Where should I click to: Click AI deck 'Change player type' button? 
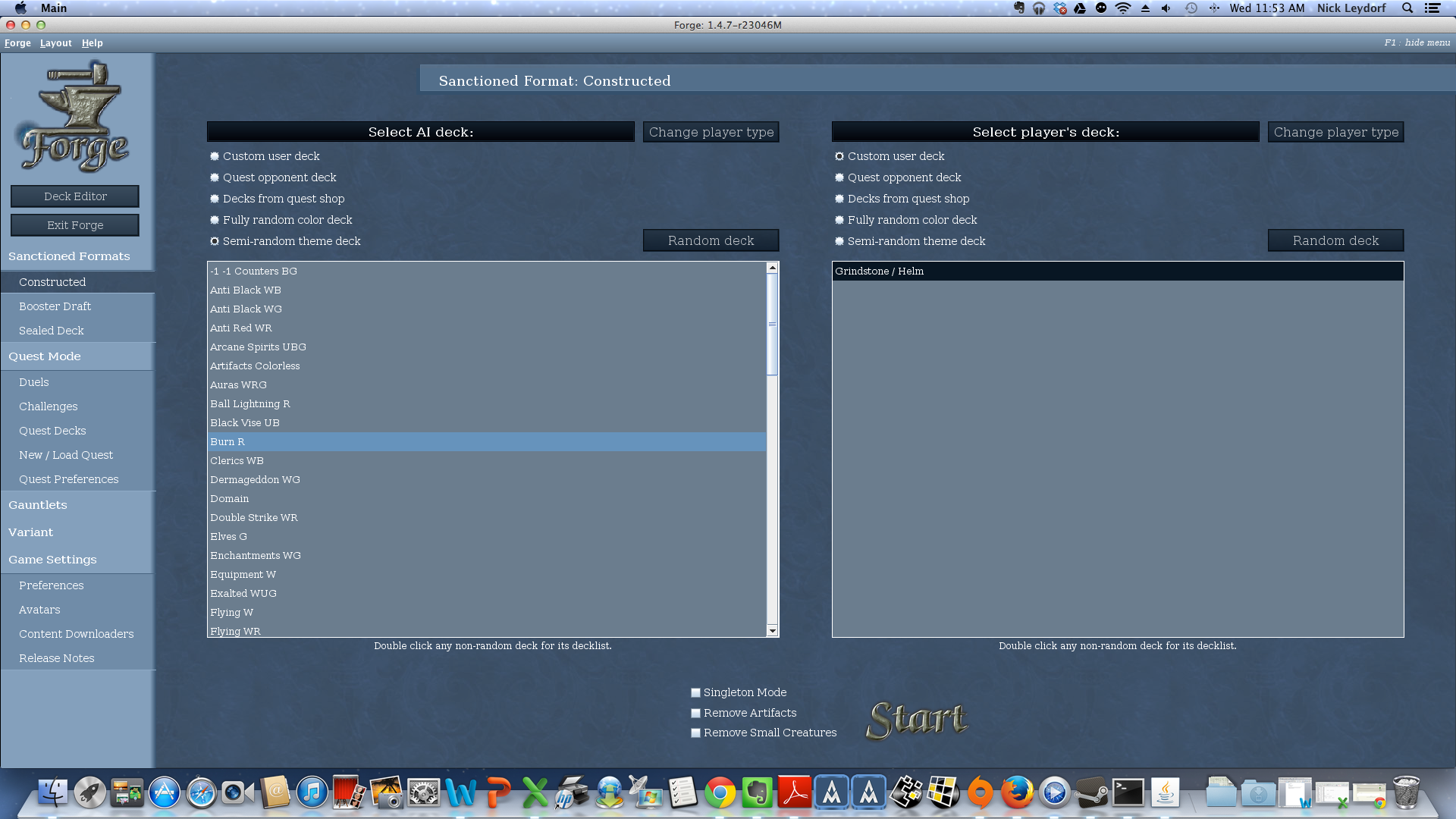(x=711, y=132)
